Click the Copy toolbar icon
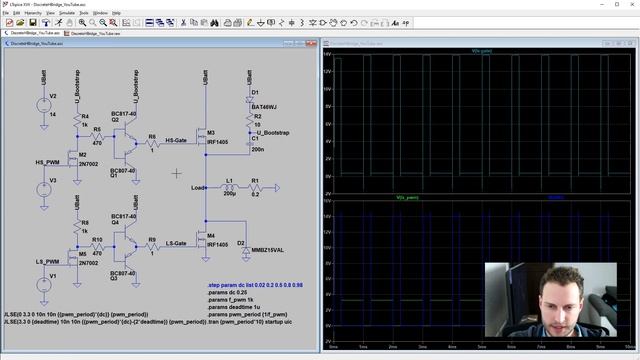 194,23
